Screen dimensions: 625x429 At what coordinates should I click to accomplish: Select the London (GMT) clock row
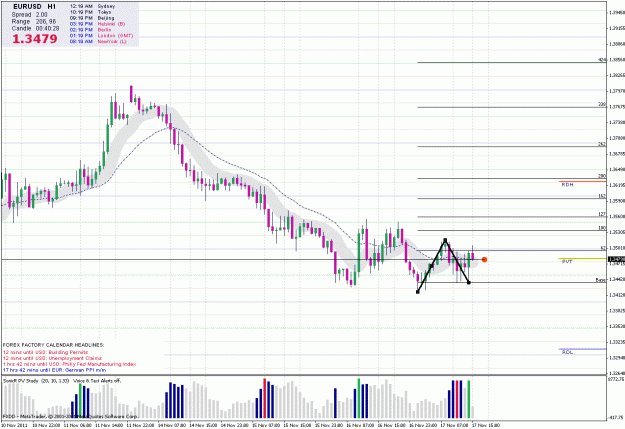coord(101,35)
